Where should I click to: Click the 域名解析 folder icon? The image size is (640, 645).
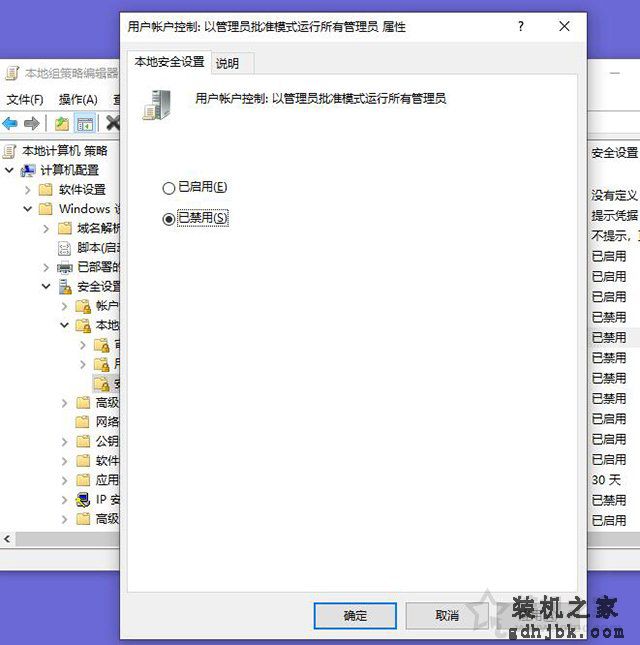click(x=65, y=228)
